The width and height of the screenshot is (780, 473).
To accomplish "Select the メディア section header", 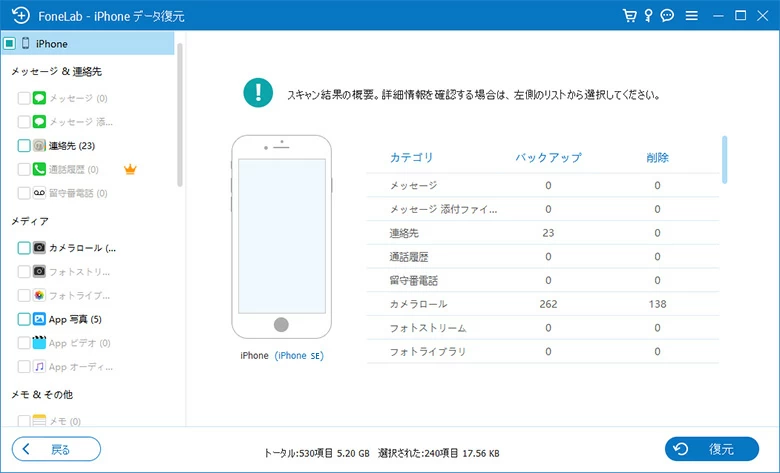I will tap(30, 221).
